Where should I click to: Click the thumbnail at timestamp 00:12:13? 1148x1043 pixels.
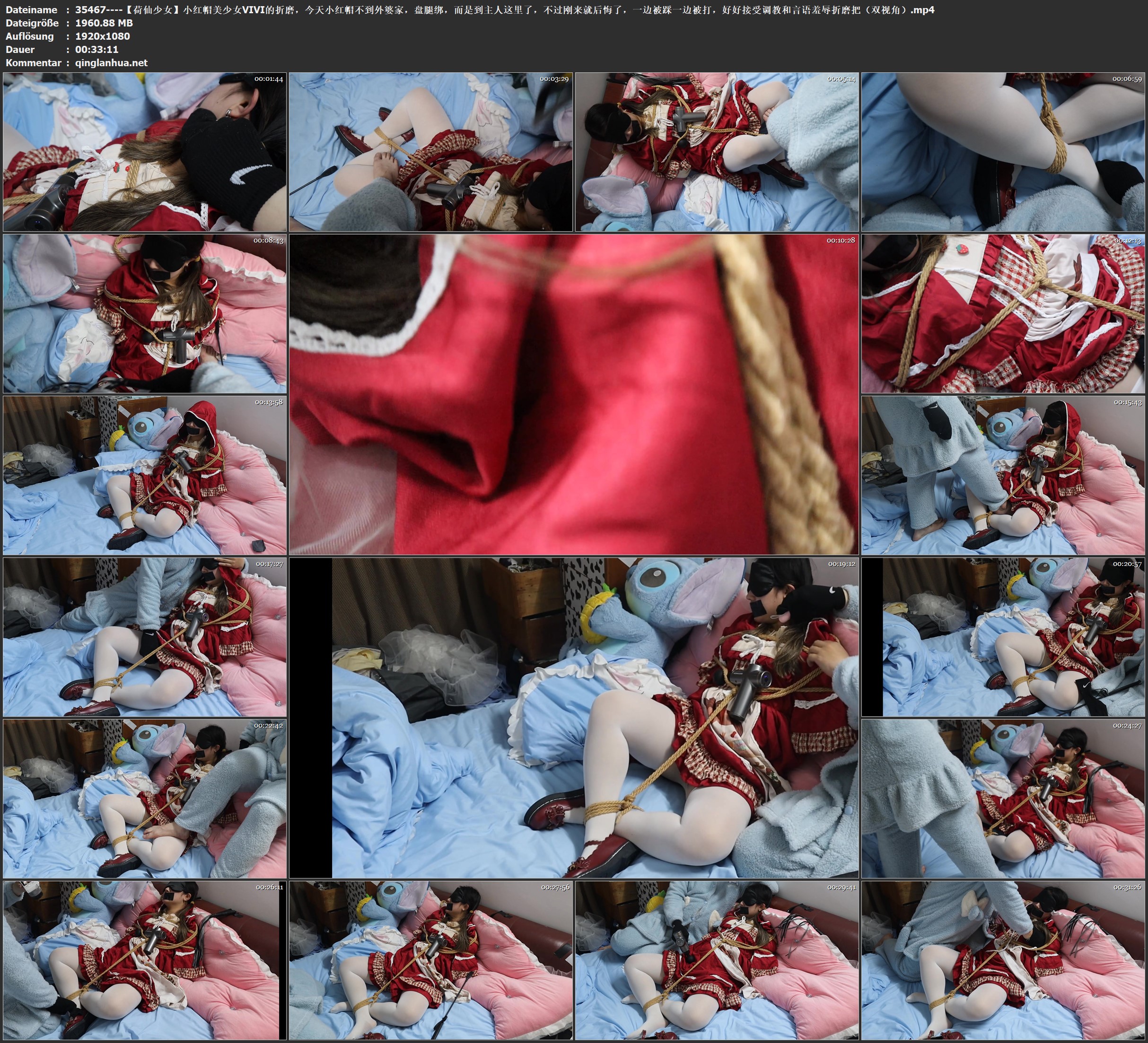(x=1003, y=313)
